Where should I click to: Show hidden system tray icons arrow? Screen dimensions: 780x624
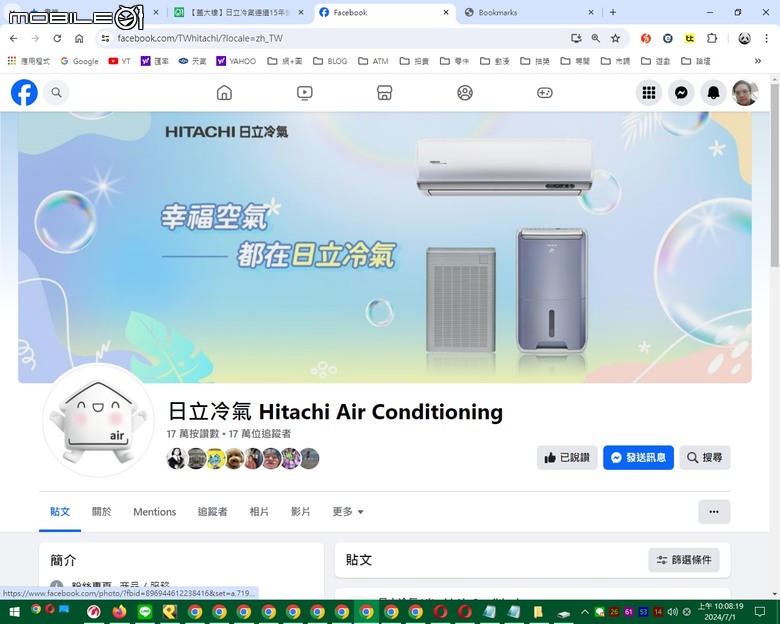585,612
